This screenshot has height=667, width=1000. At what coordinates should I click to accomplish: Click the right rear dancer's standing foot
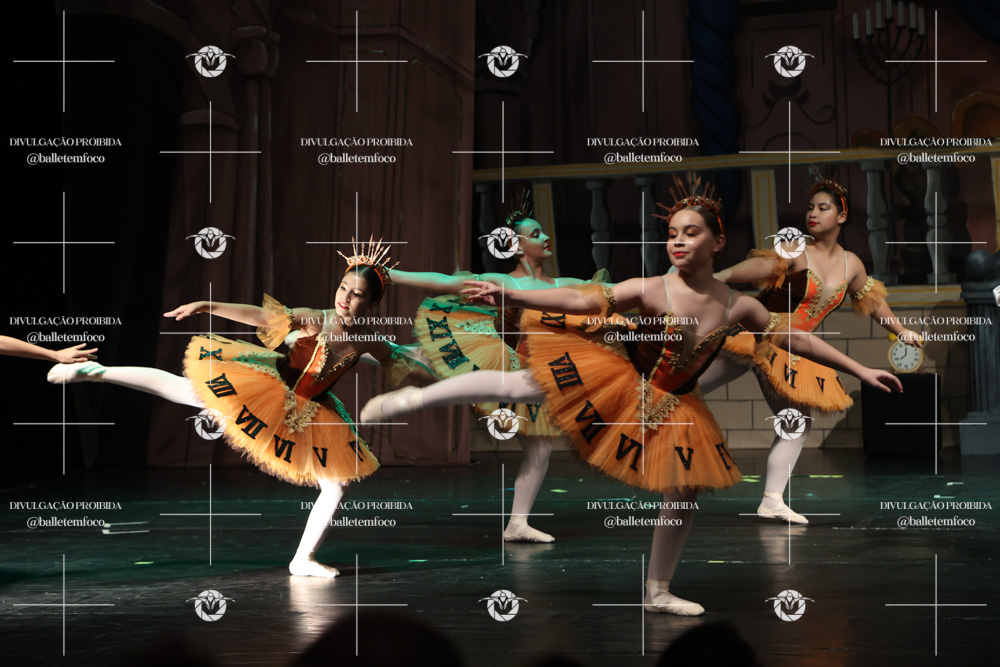click(x=781, y=511)
